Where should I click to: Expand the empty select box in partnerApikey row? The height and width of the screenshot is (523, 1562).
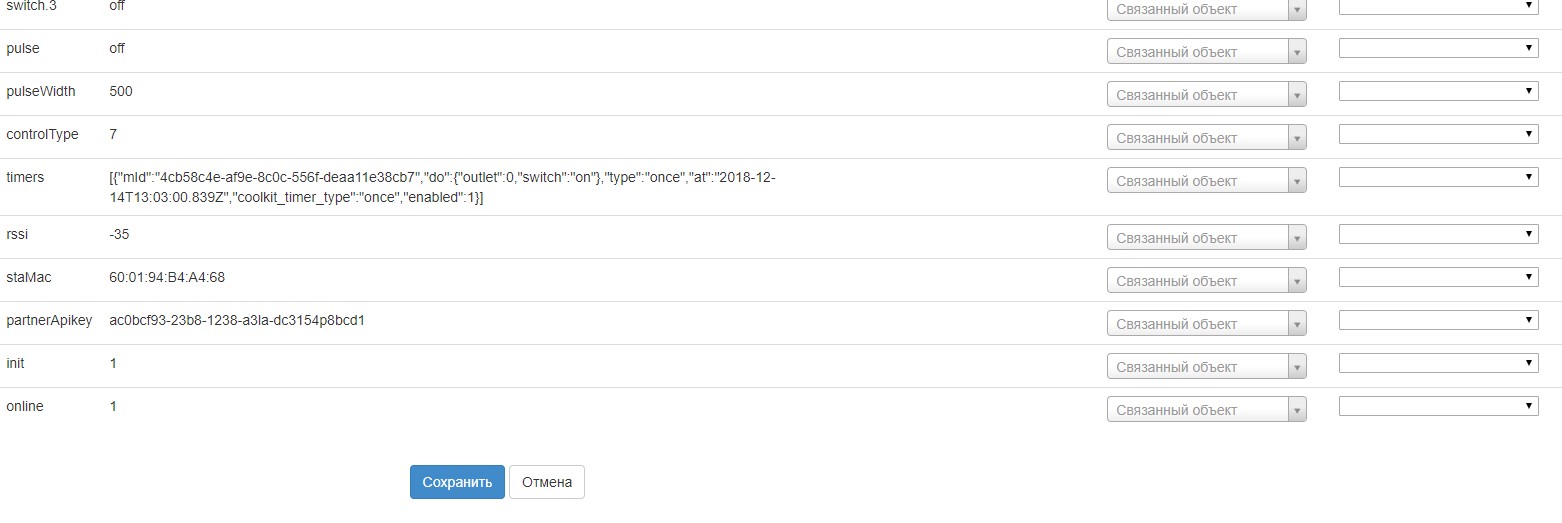tap(1438, 320)
